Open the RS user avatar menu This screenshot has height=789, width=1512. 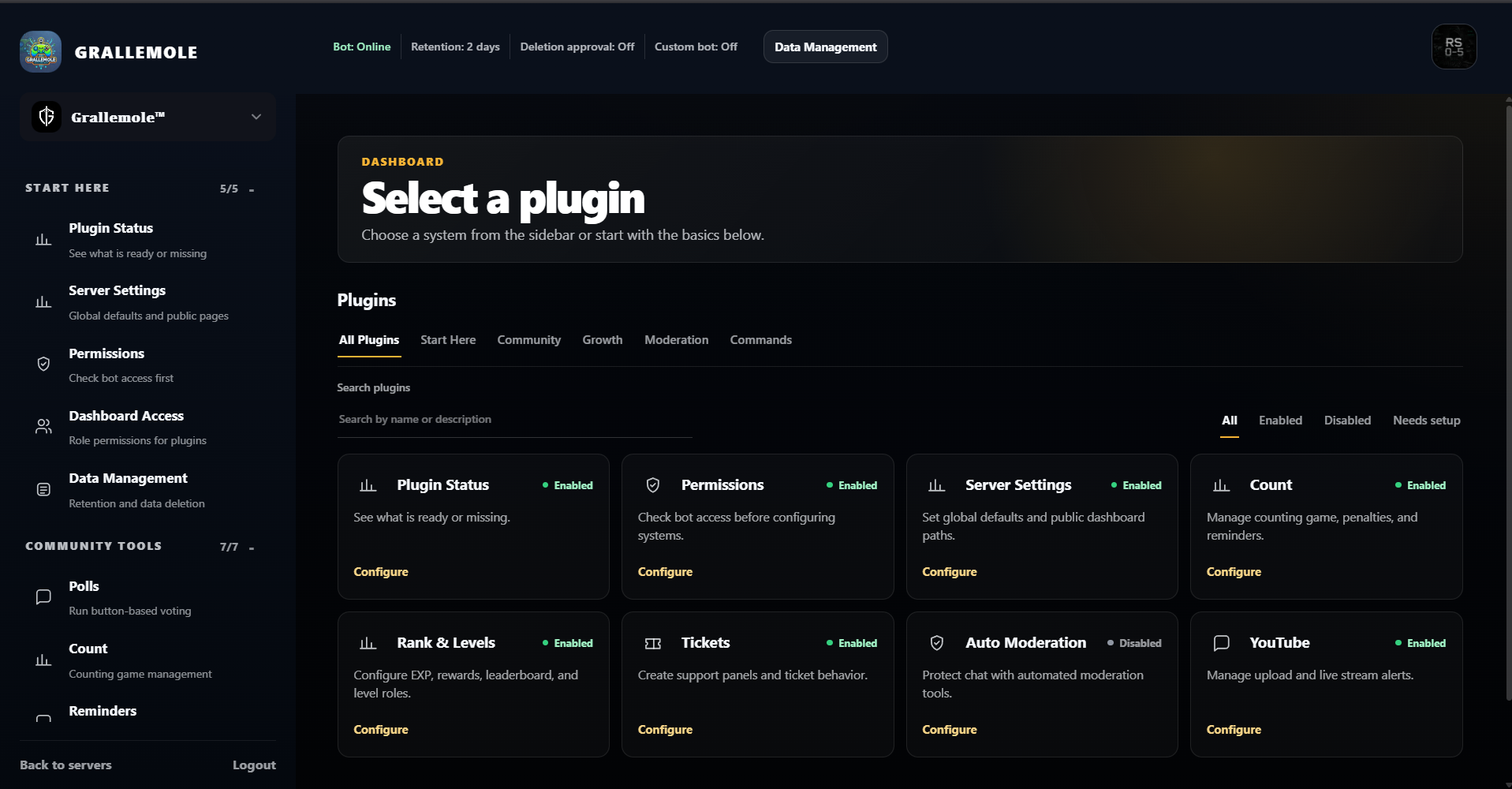pos(1454,47)
